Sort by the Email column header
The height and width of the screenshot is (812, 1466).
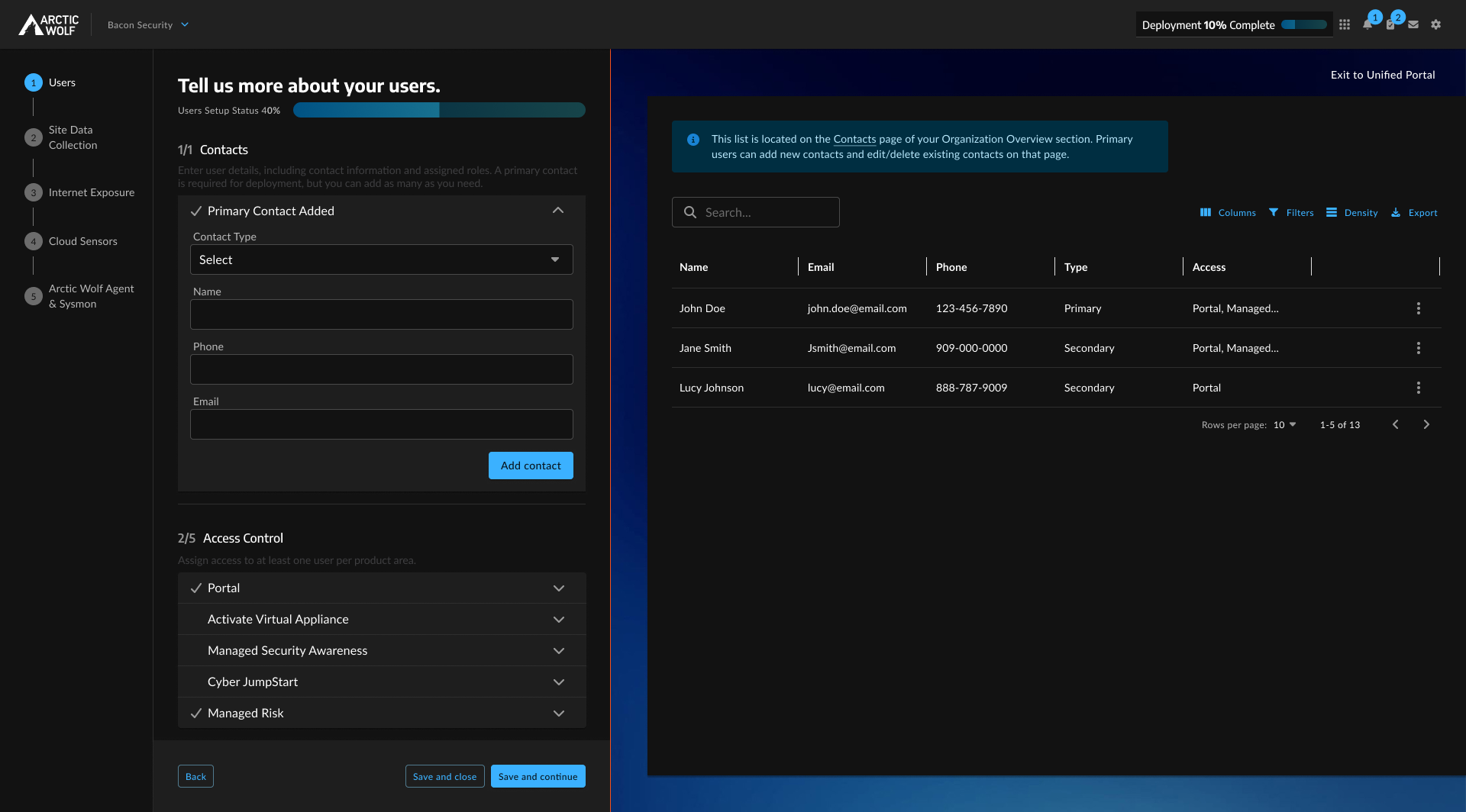click(x=821, y=267)
